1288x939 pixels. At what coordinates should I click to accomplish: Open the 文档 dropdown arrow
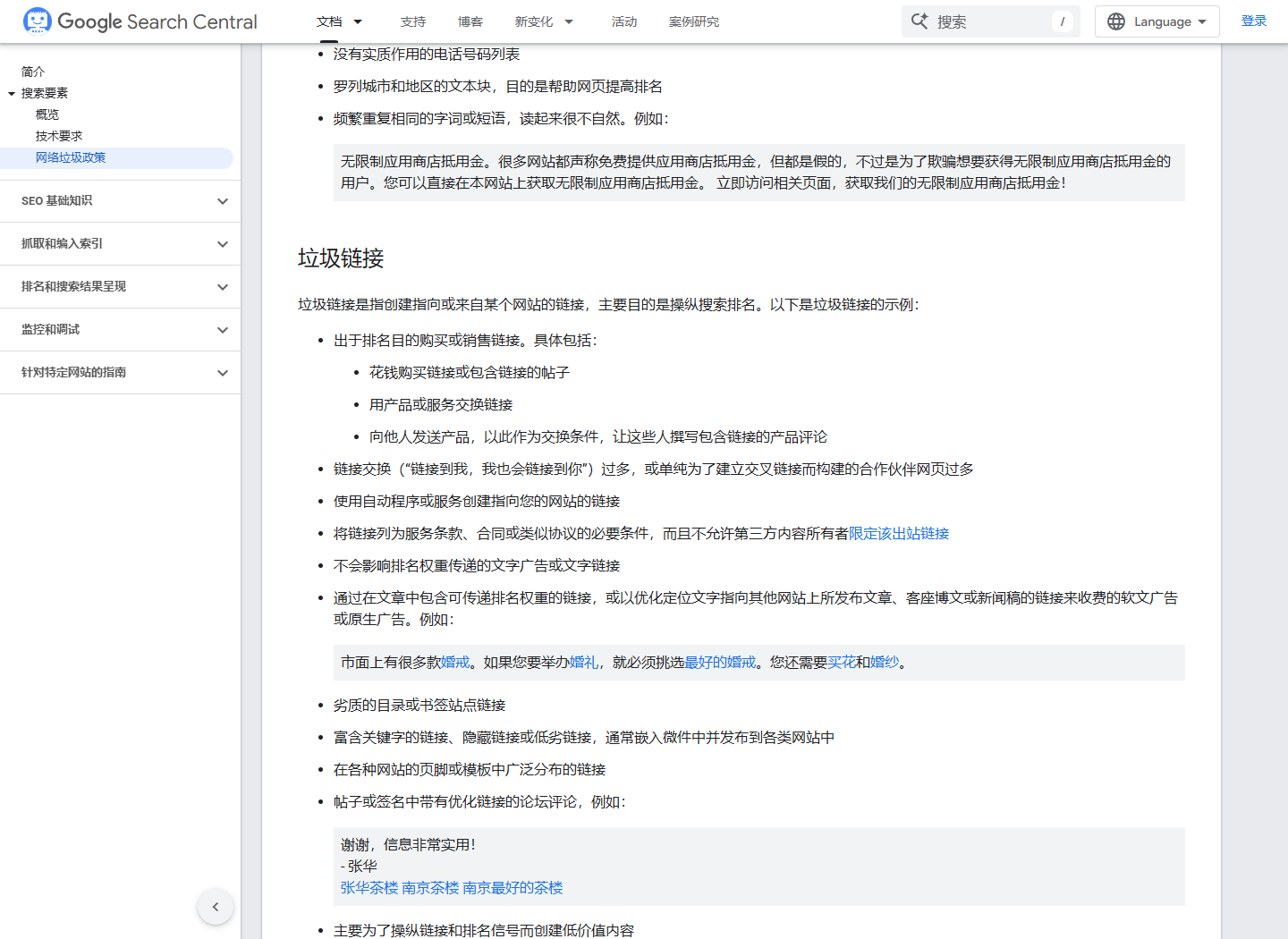(358, 21)
